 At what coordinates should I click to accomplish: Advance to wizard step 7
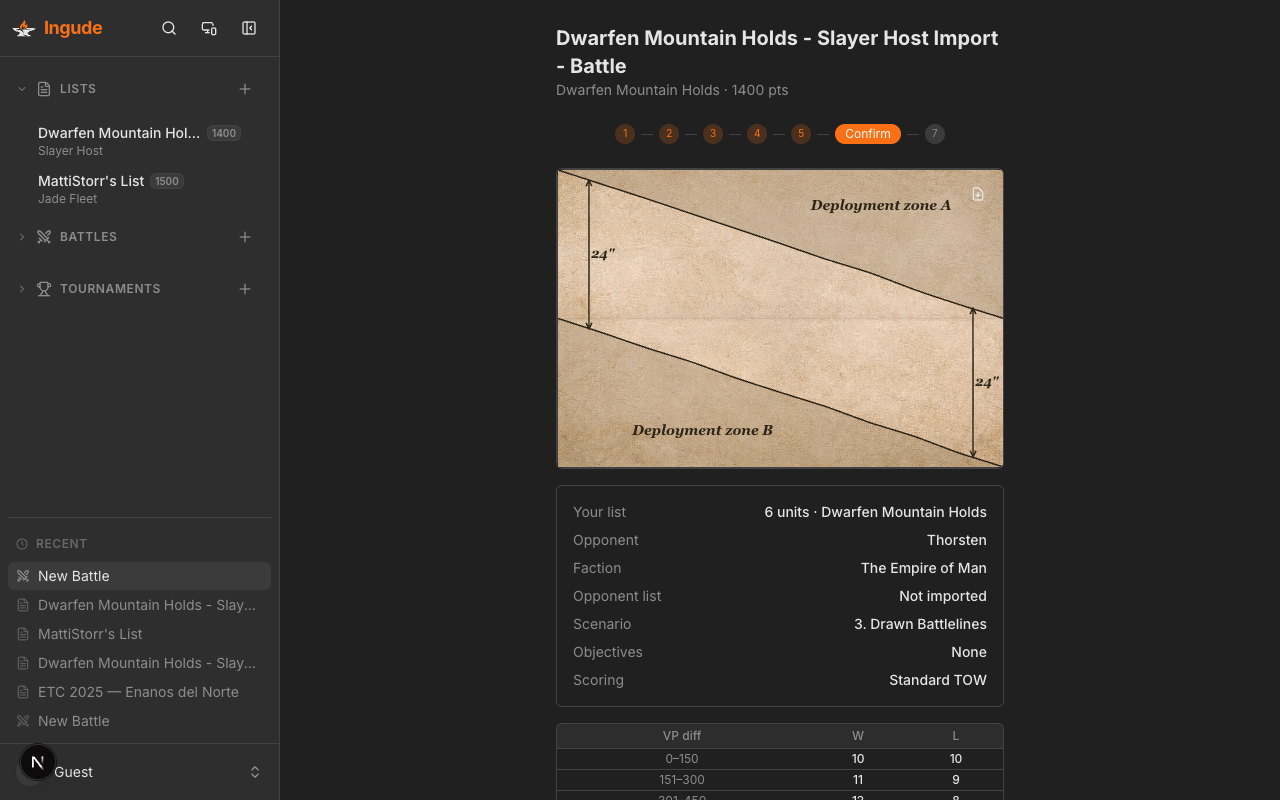coord(934,134)
